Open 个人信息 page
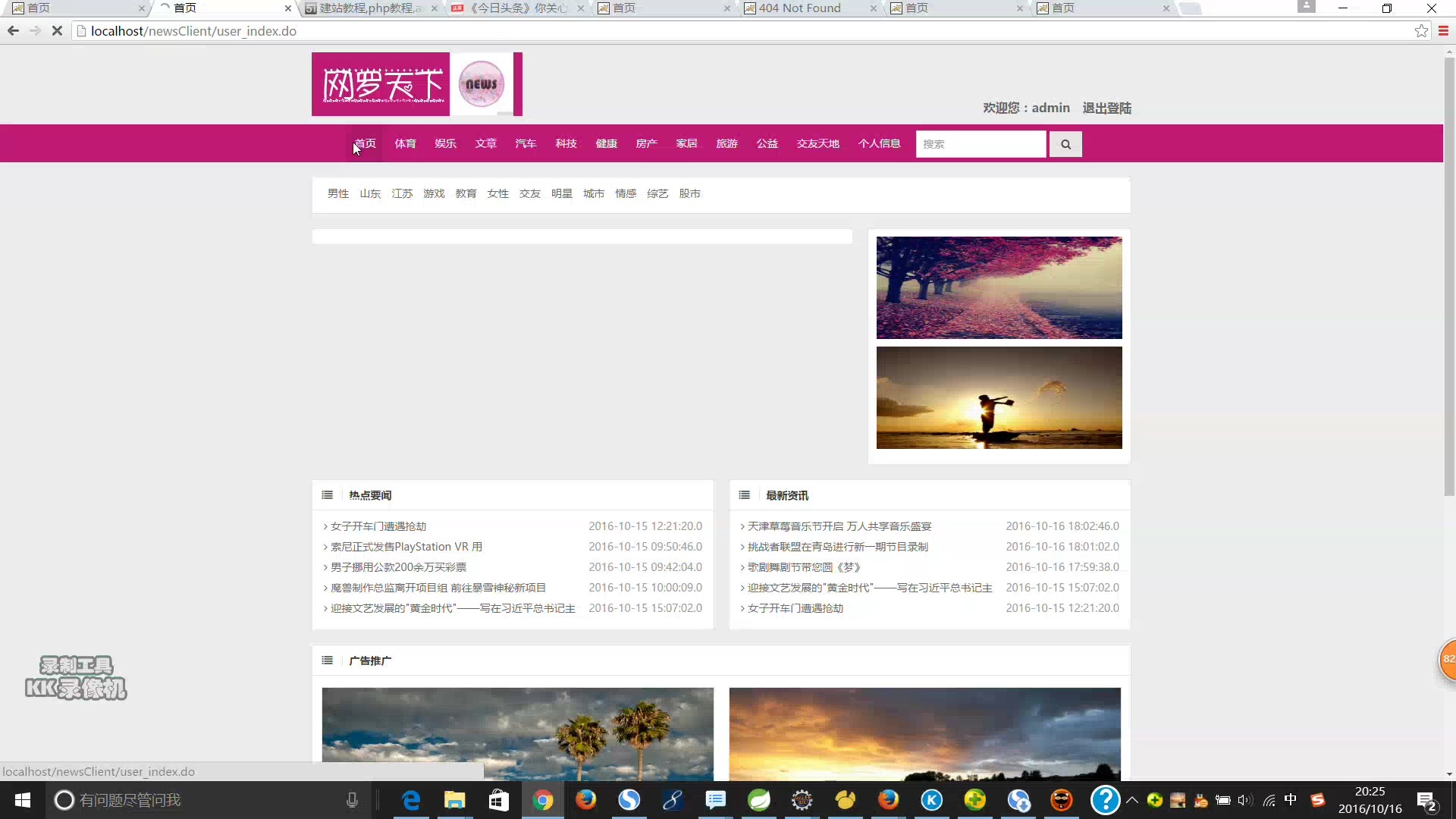The height and width of the screenshot is (819, 1456). click(x=879, y=143)
